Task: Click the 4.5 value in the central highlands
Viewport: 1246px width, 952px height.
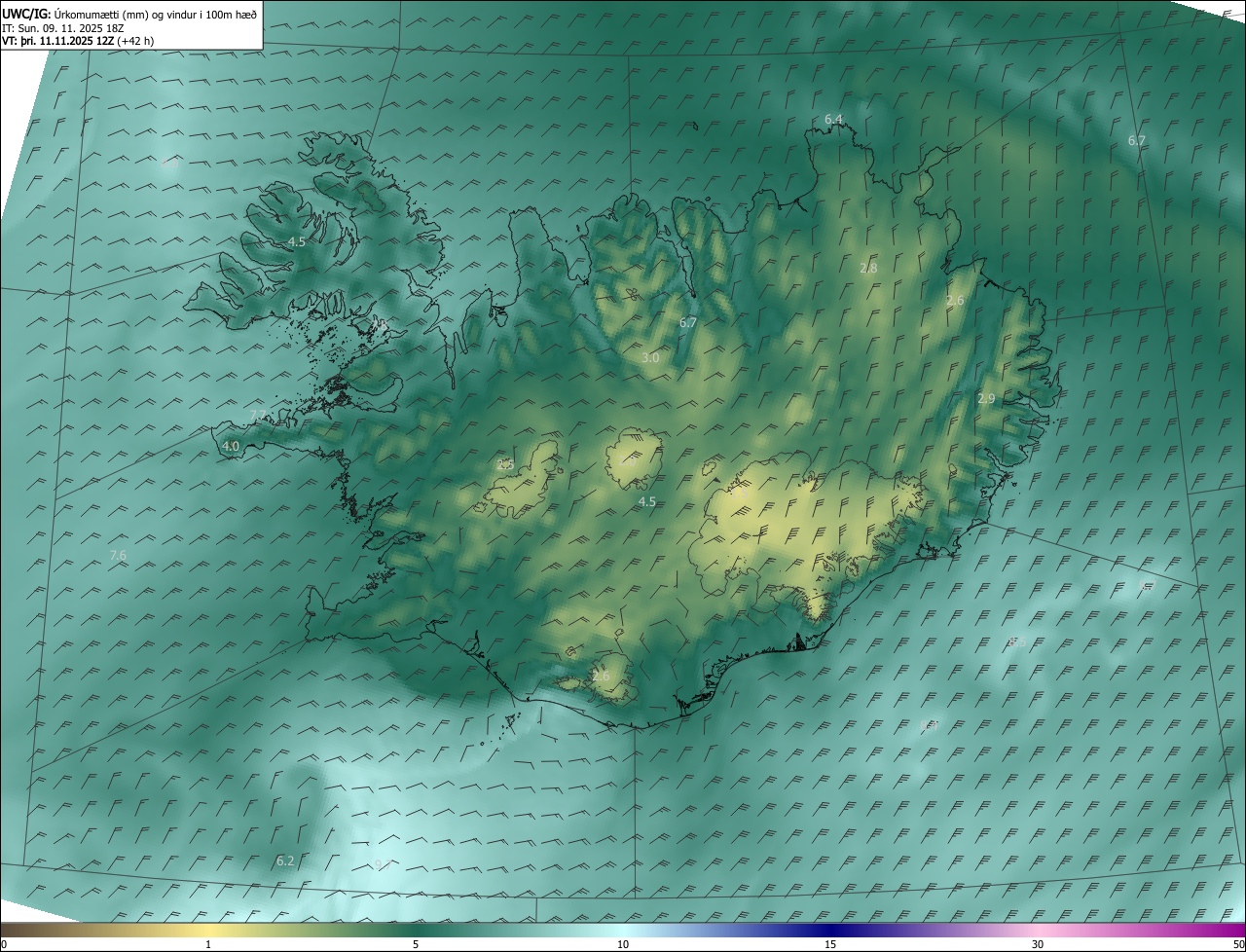Action: (647, 502)
